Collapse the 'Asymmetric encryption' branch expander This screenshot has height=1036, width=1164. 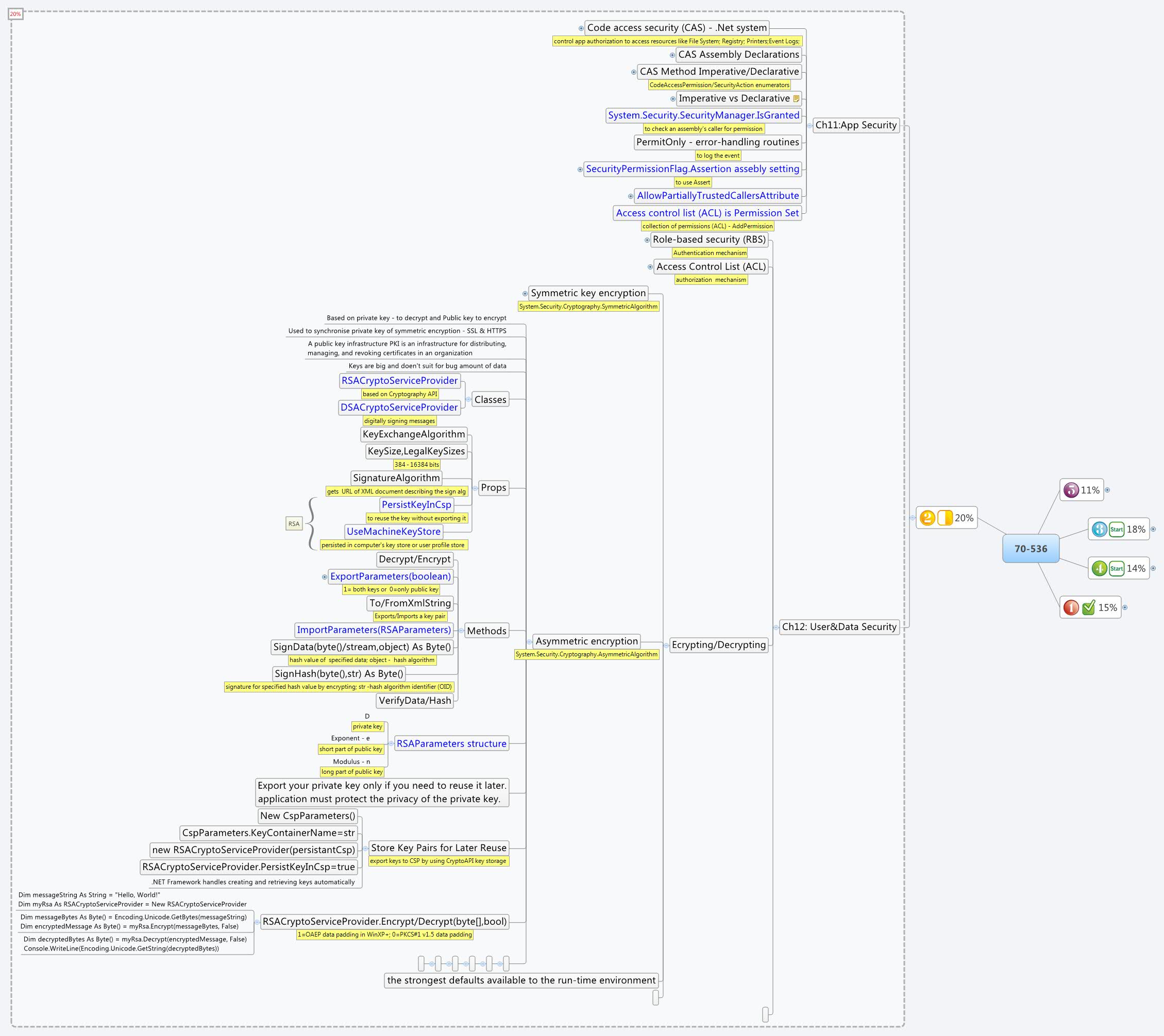(531, 641)
